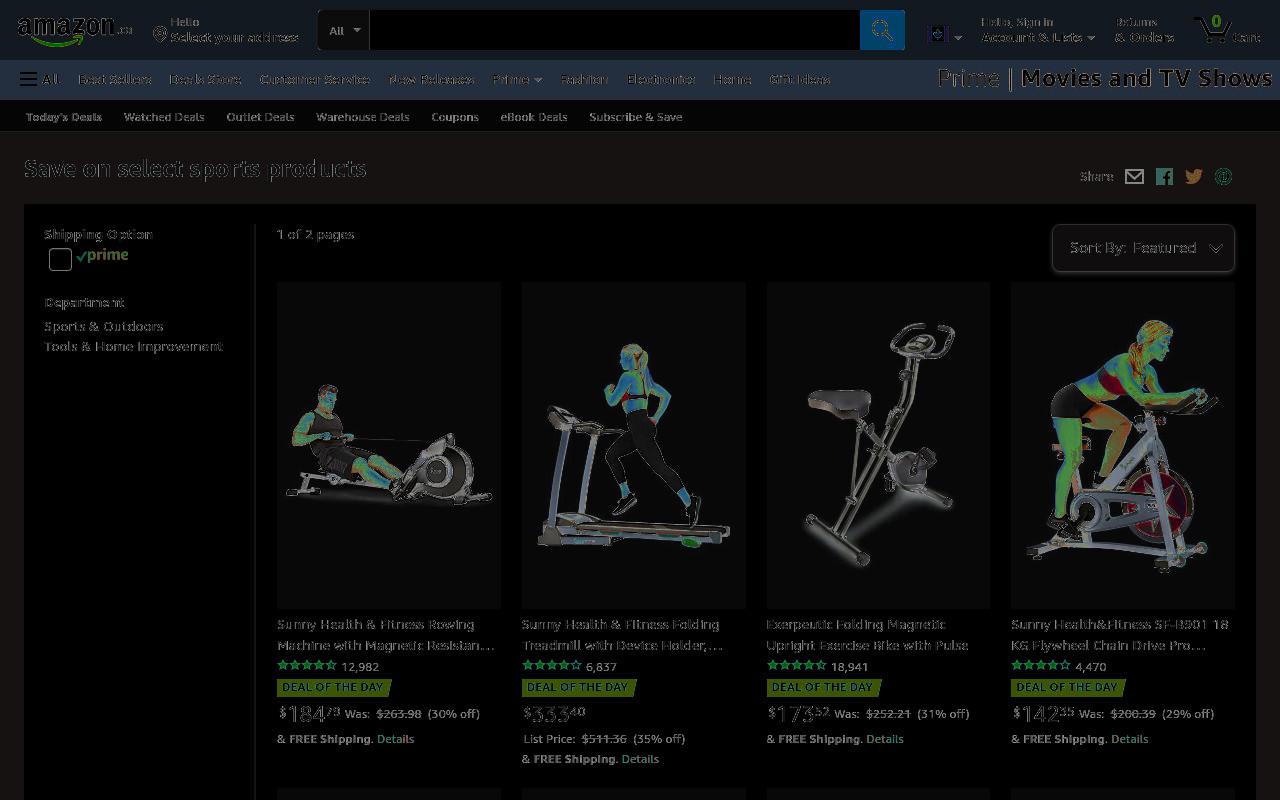Open Details link for rowing machine shipping

click(x=395, y=739)
